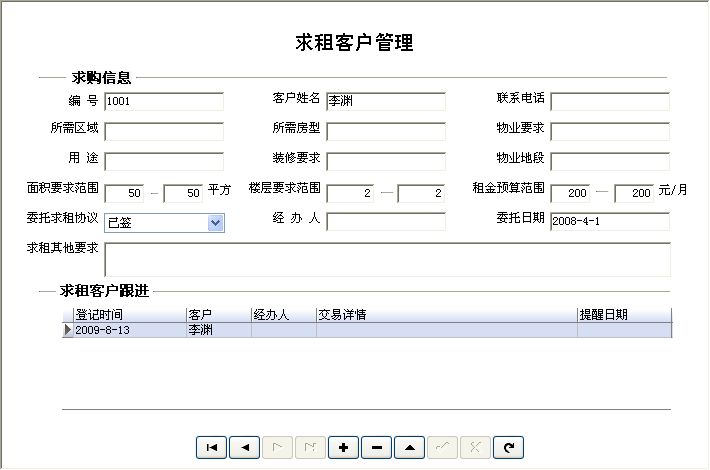The image size is (710, 470).
Task: Click the 2009-8-13 cell in the grid
Action: pyautogui.click(x=130, y=330)
